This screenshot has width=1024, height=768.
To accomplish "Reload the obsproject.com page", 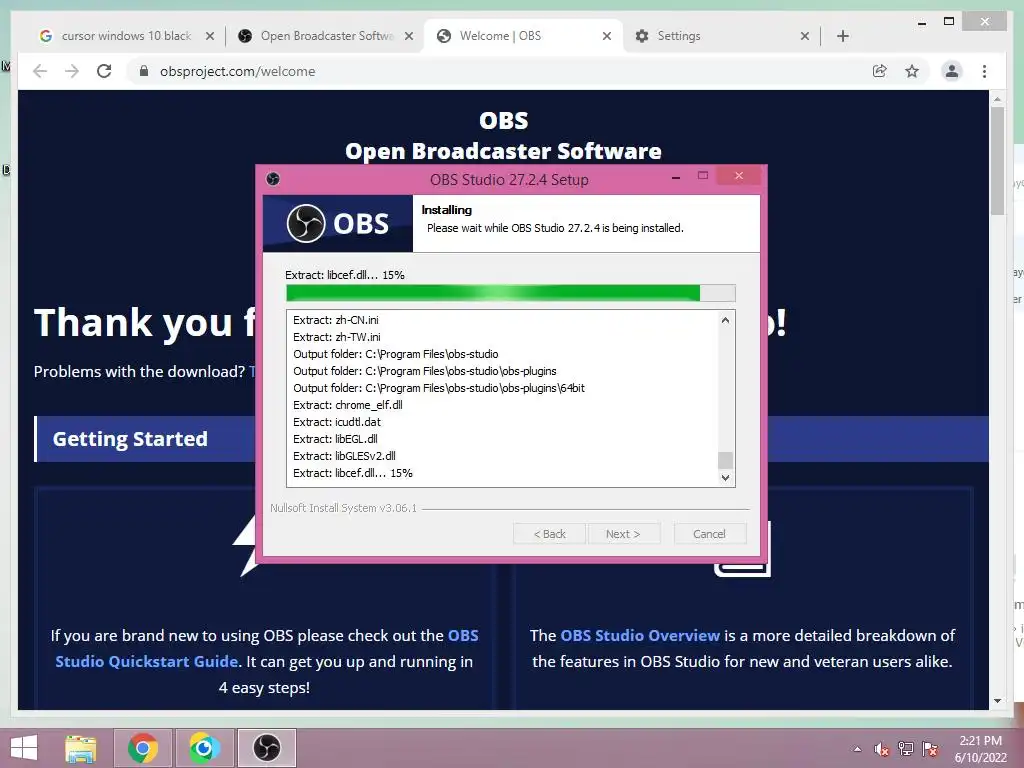I will [x=104, y=71].
